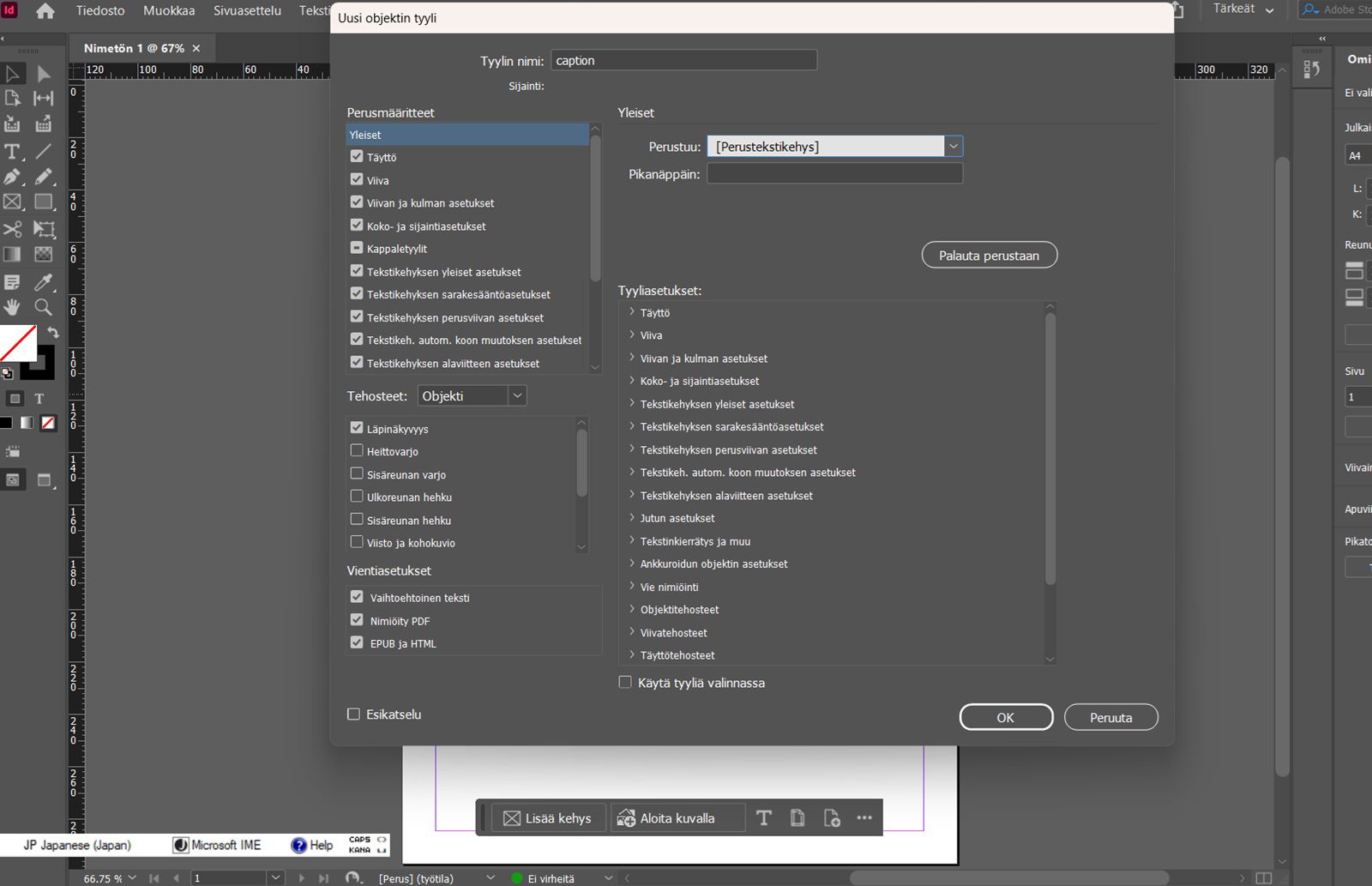Image resolution: width=1372 pixels, height=886 pixels.
Task: Select the Gradient Feather tool
Action: (44, 255)
